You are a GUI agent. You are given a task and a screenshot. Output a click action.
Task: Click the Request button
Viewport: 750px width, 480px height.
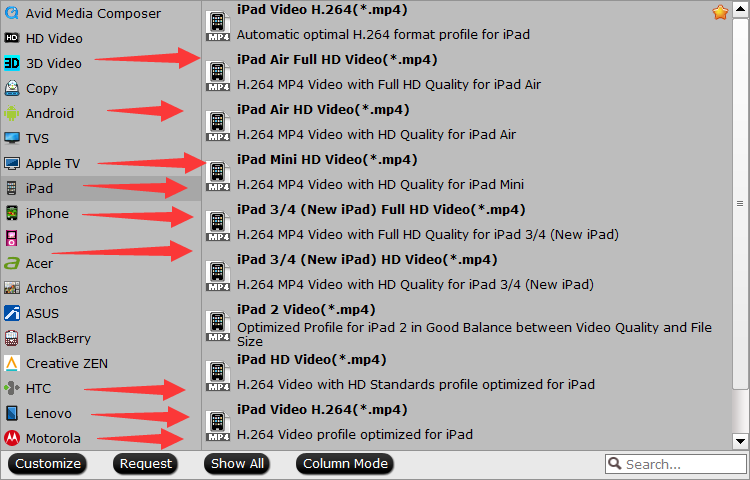tap(145, 464)
